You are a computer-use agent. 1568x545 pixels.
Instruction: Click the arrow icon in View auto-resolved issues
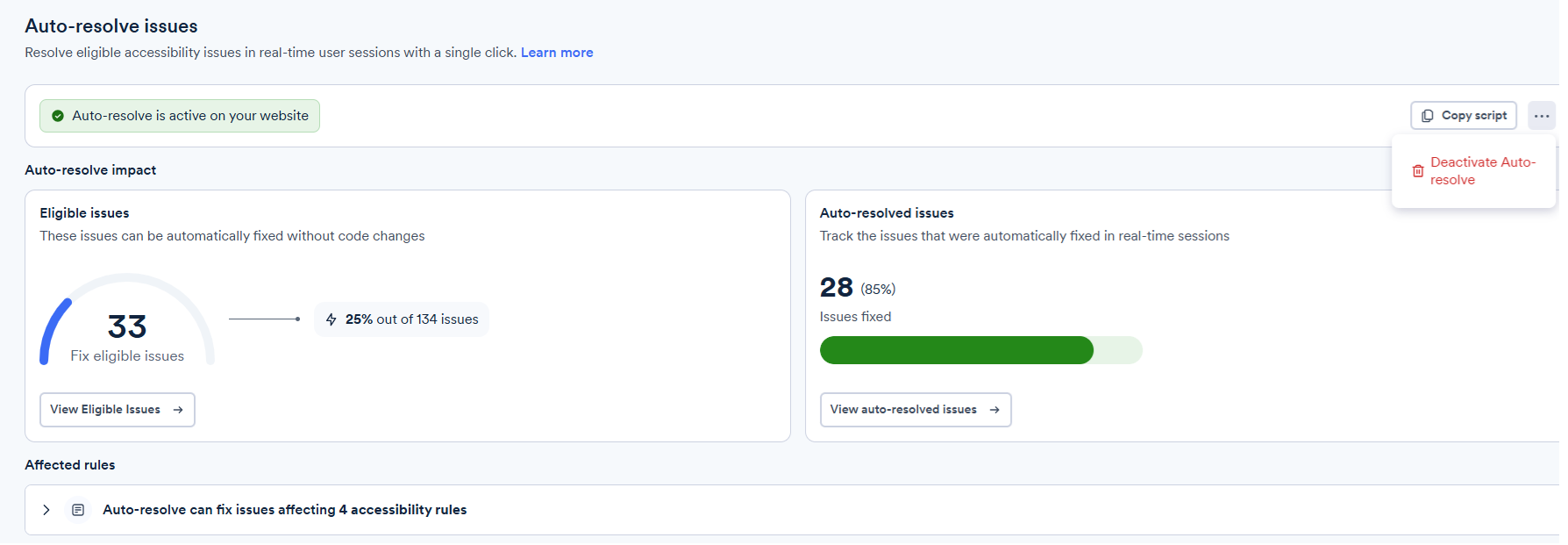(x=994, y=410)
